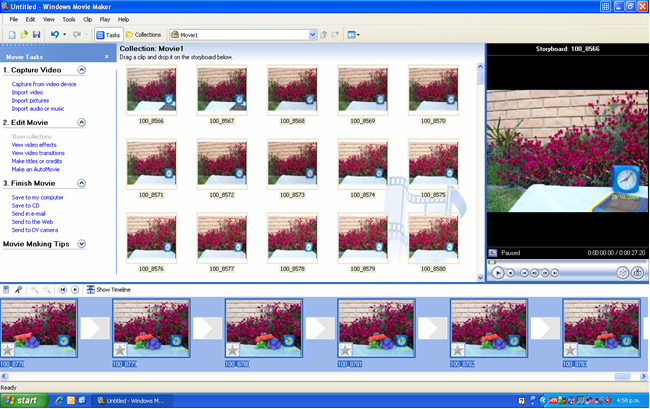Viewport: 650px width, 409px height.
Task: Click transition cell after clip 100_8779
Action: [x=207, y=328]
